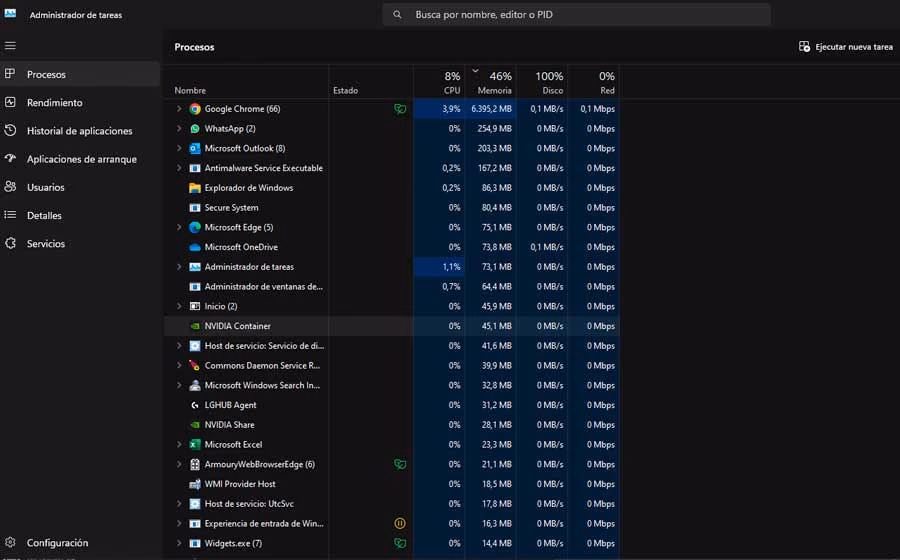
Task: Expand the Inicio (2) process group
Action: point(179,307)
